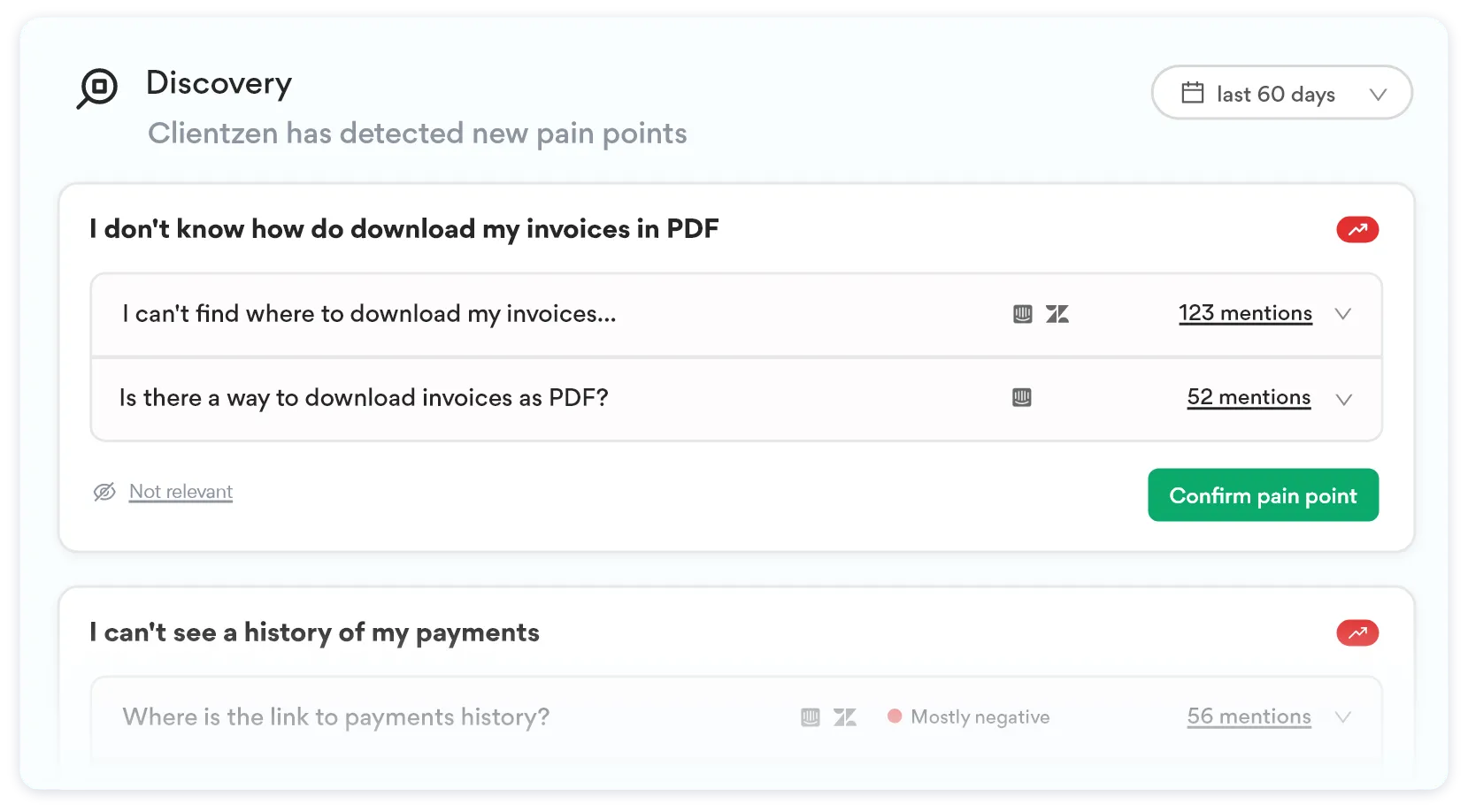The width and height of the screenshot is (1468, 812).
Task: Open the 56 mentions link
Action: 1249,716
